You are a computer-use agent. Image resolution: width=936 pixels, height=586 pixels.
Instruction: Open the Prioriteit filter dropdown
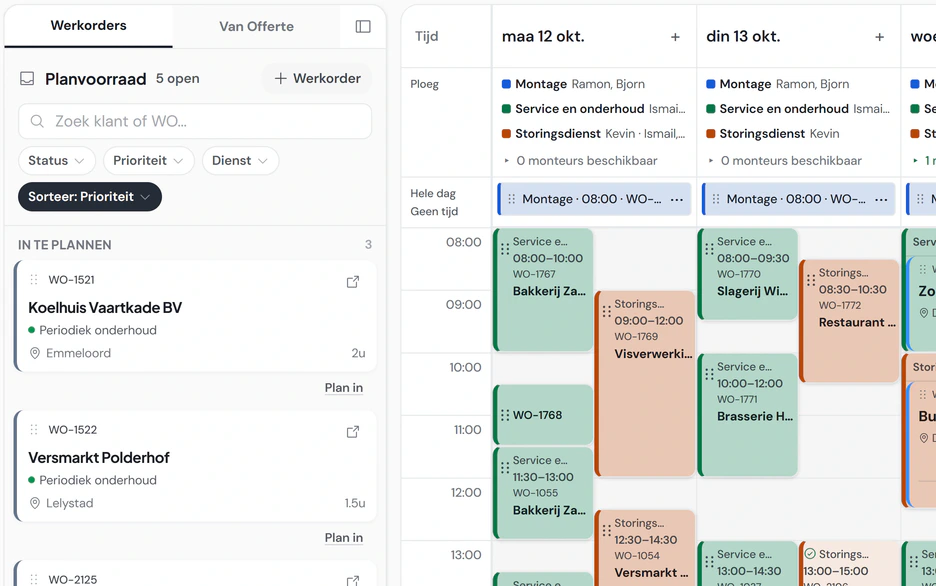pos(148,161)
